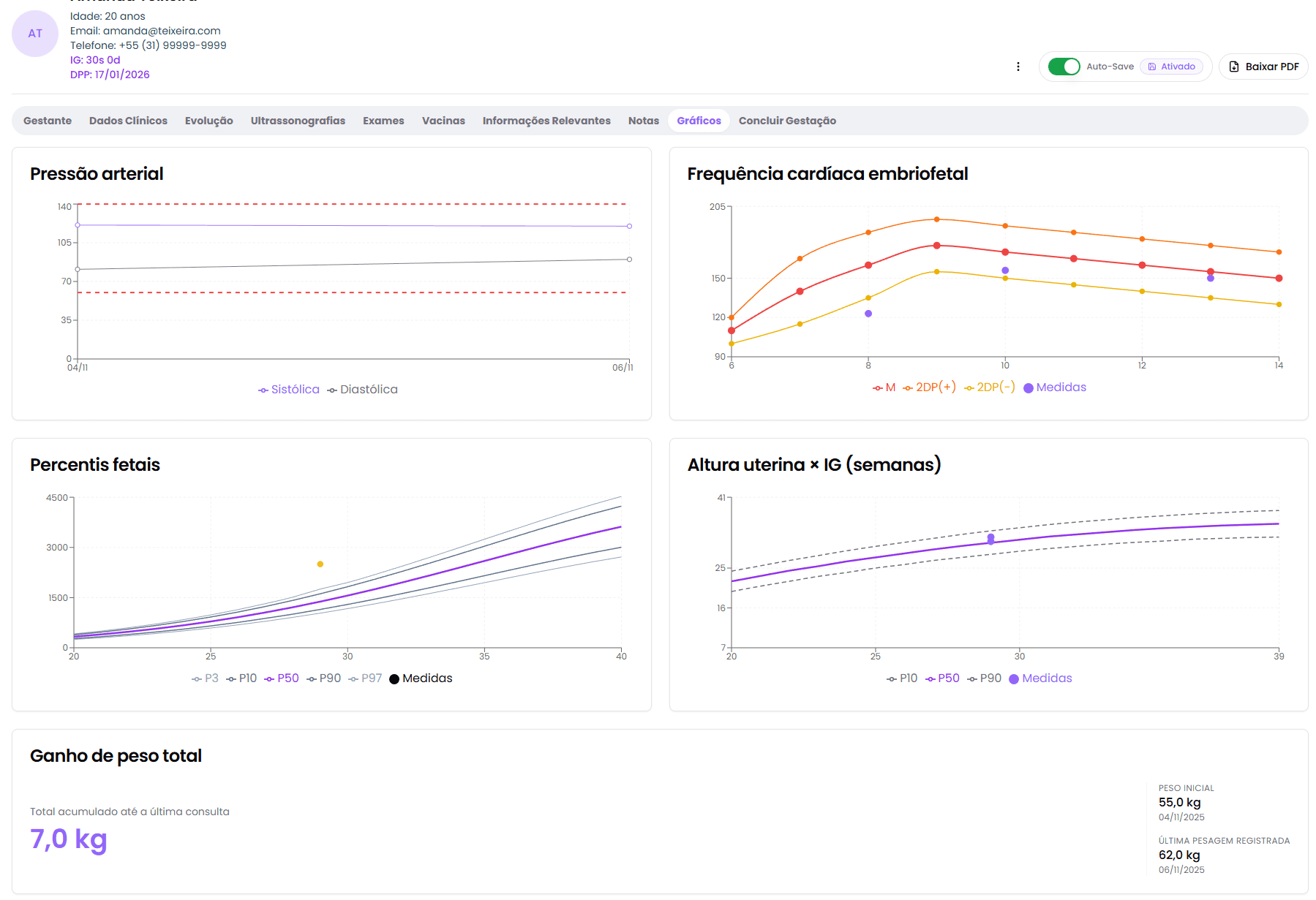Open the Vacinas tab

pos(443,121)
